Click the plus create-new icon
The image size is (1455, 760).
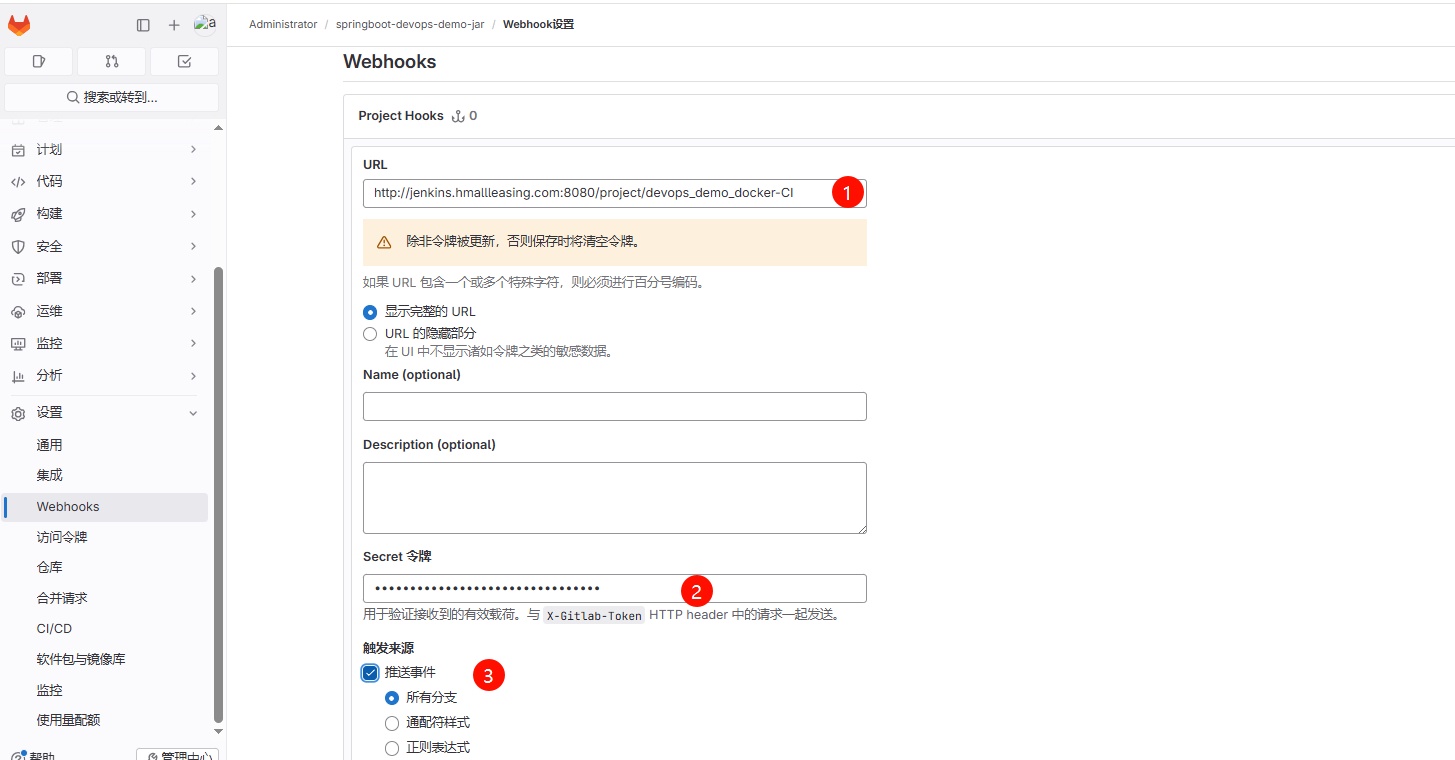tap(174, 25)
